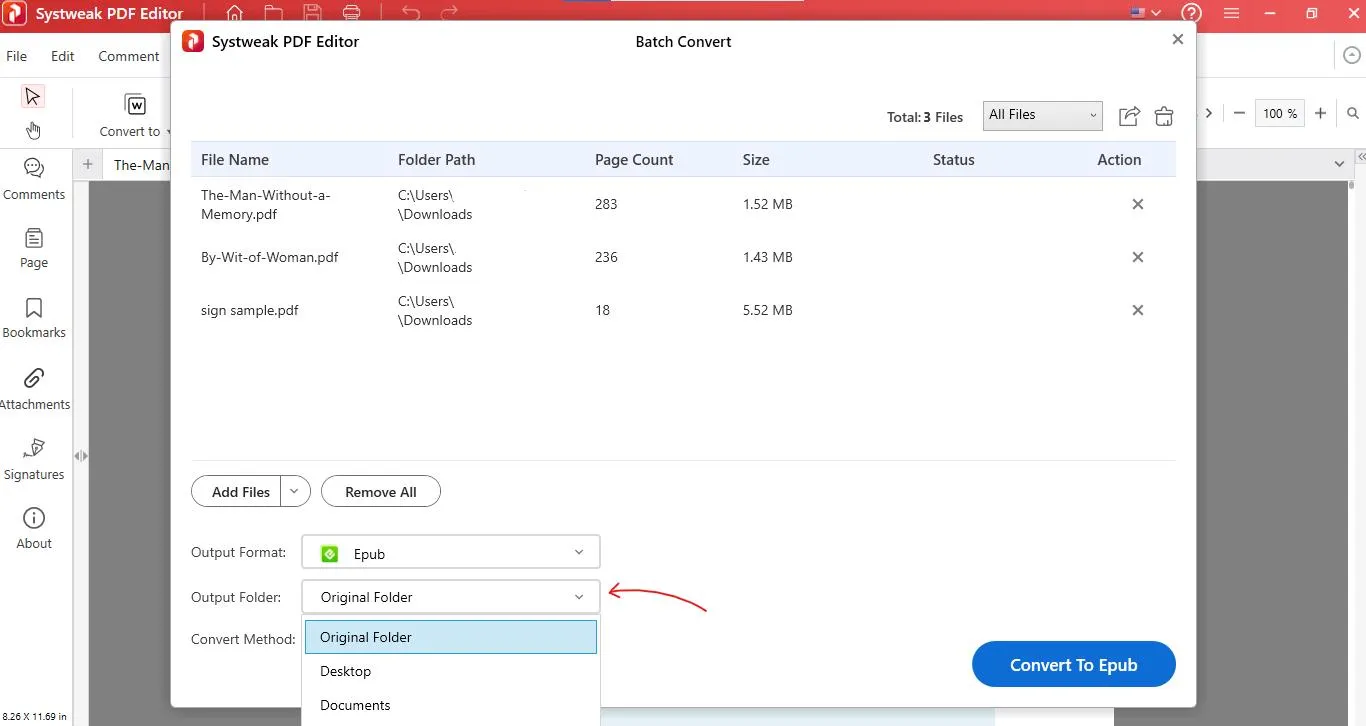
Task: Click the Remove All button
Action: click(380, 491)
